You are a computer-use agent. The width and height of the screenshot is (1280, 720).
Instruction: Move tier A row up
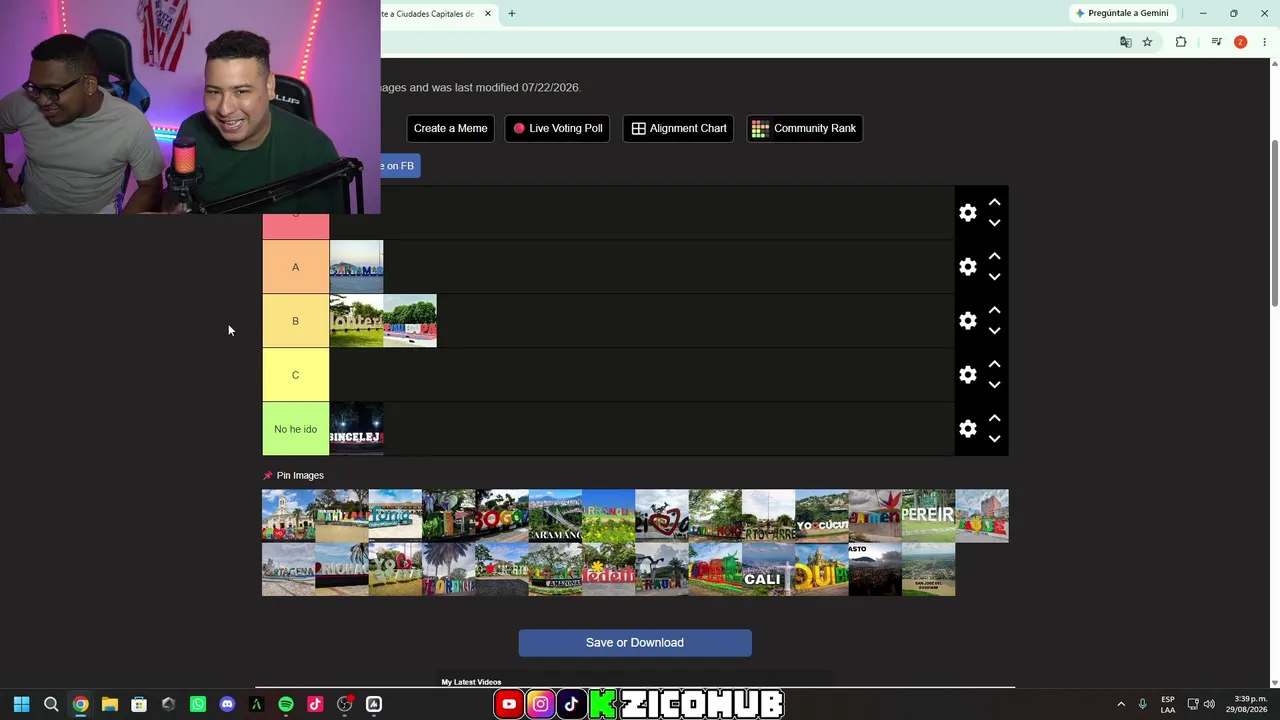(994, 256)
